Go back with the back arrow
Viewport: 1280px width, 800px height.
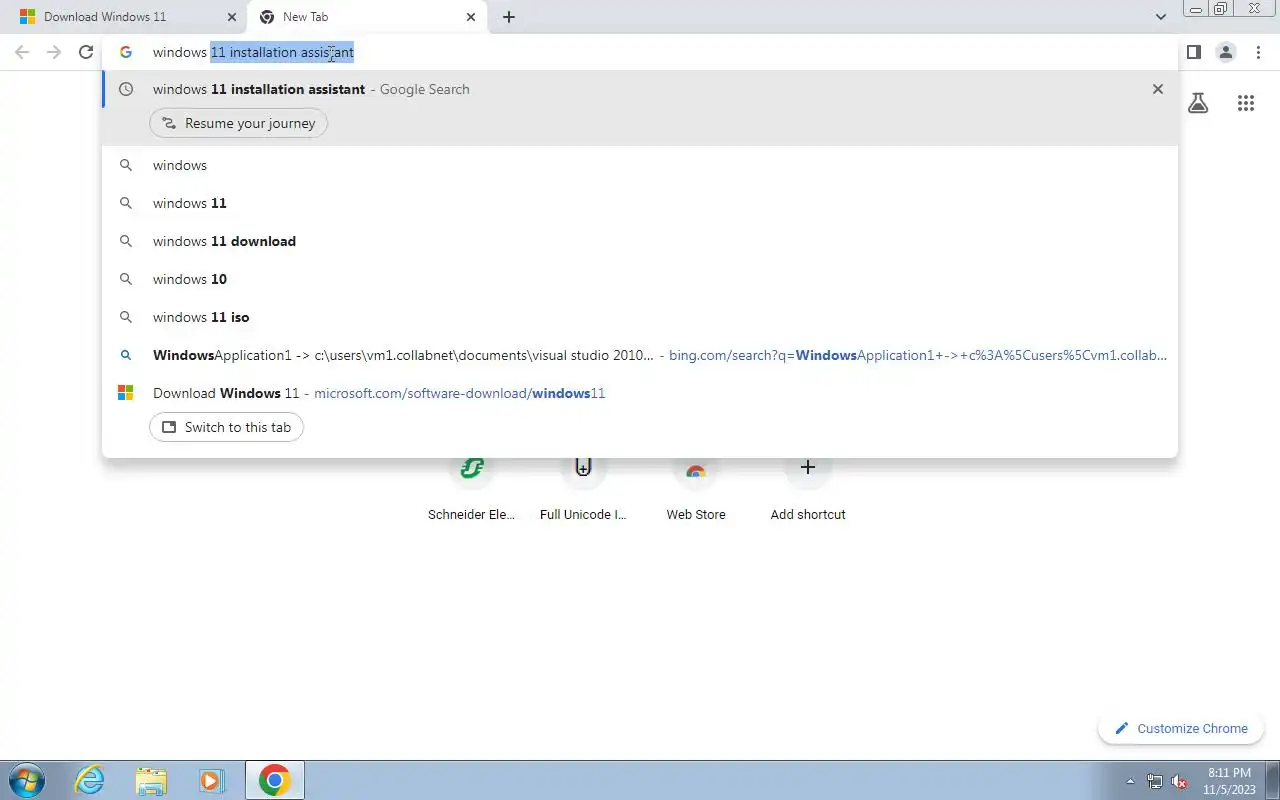pyautogui.click(x=22, y=52)
